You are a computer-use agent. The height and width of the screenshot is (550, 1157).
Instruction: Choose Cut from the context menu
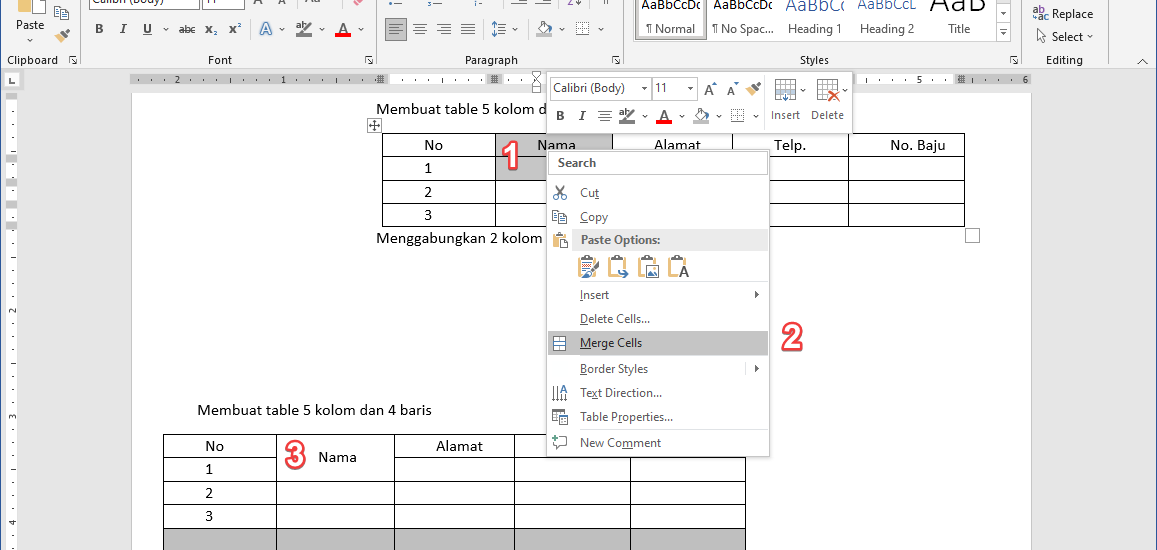[x=659, y=193]
